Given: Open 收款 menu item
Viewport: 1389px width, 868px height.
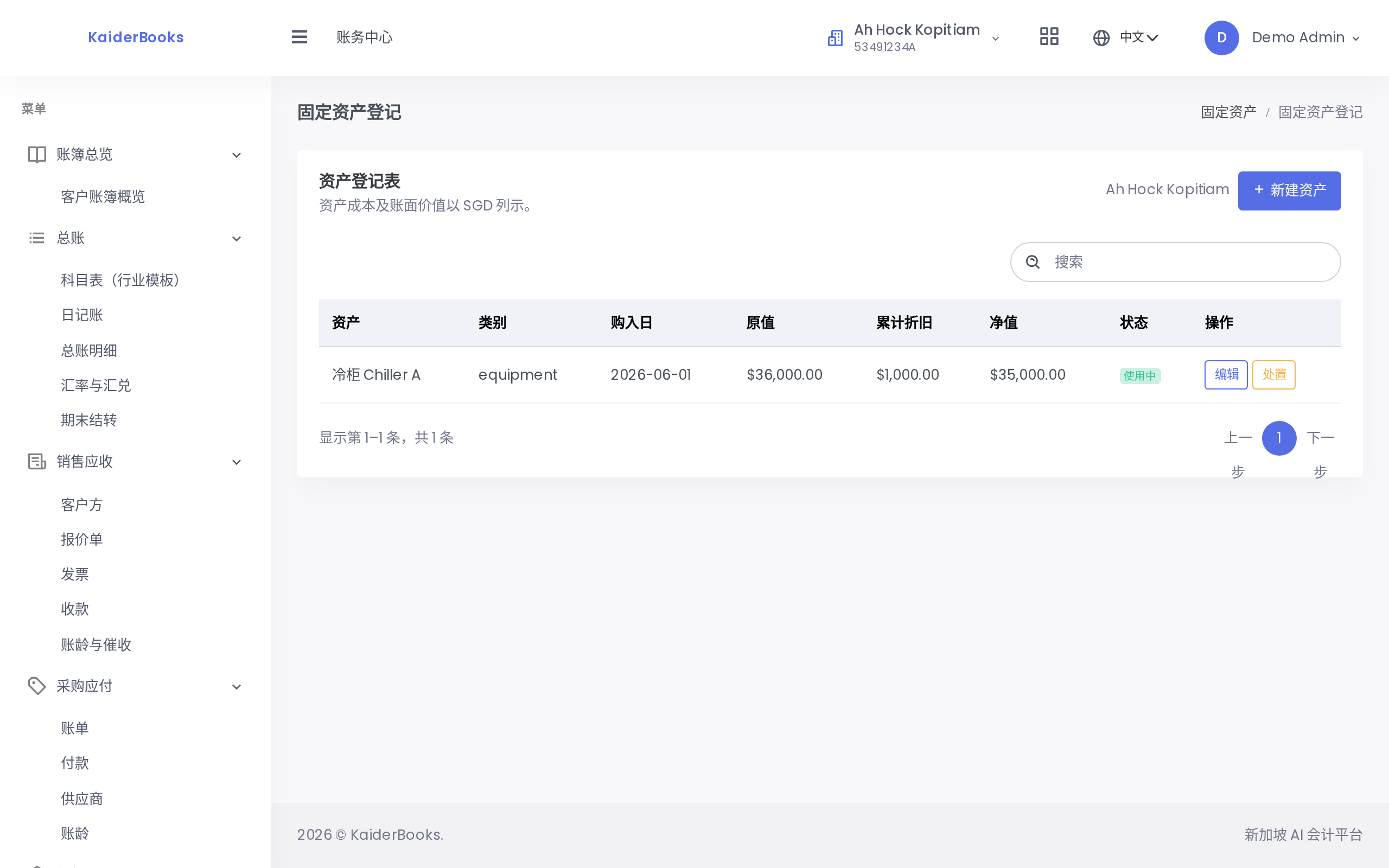Looking at the screenshot, I should (x=75, y=609).
